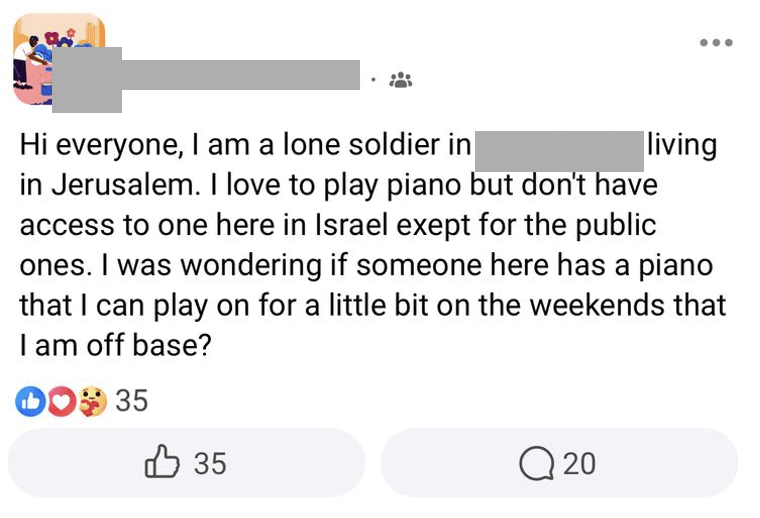Viewport: 760px width, 518px height.
Task: Click the thumbs-up outline icon
Action: tap(162, 463)
